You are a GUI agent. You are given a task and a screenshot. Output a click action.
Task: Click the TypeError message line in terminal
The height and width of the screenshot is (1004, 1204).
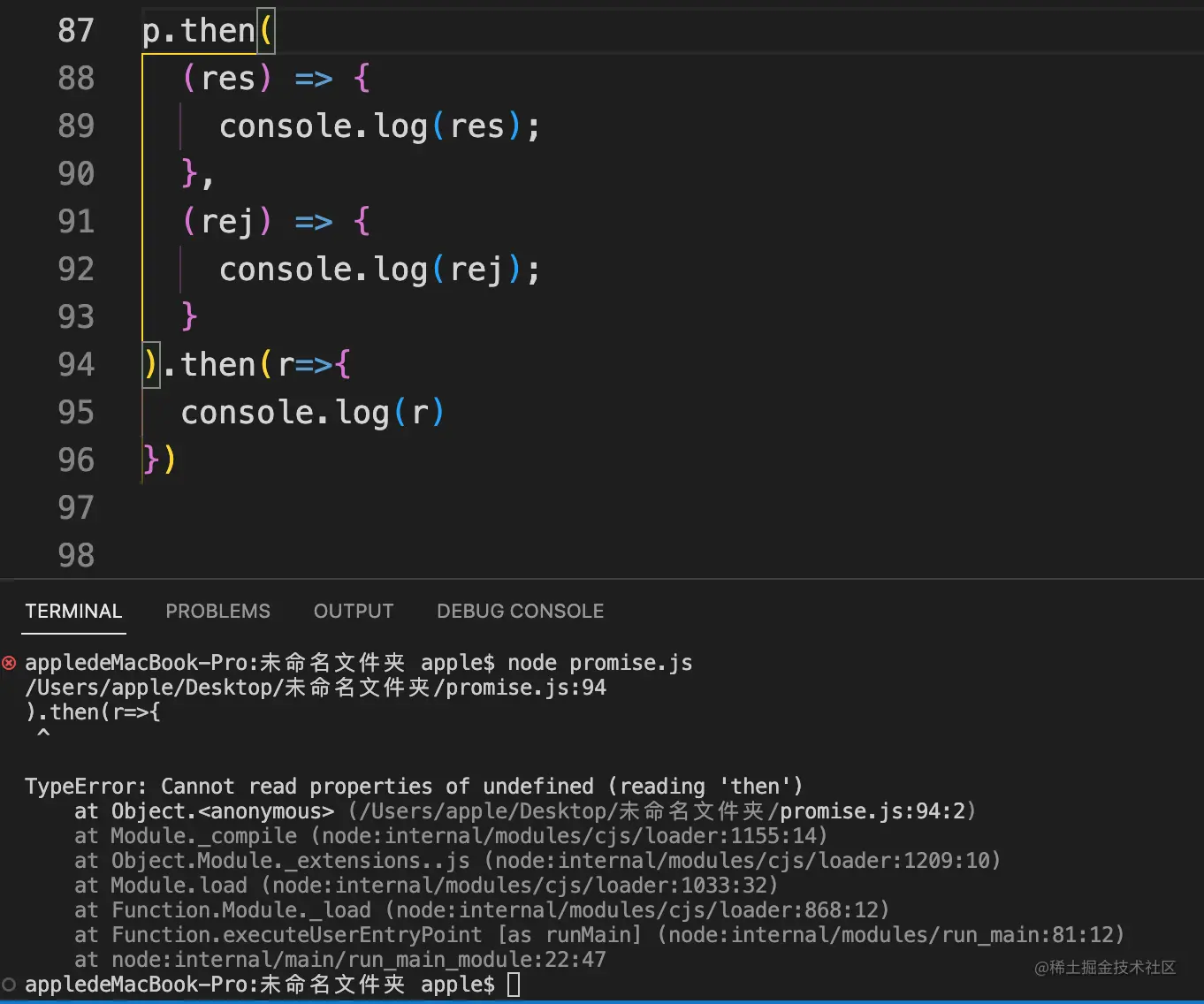click(x=414, y=787)
